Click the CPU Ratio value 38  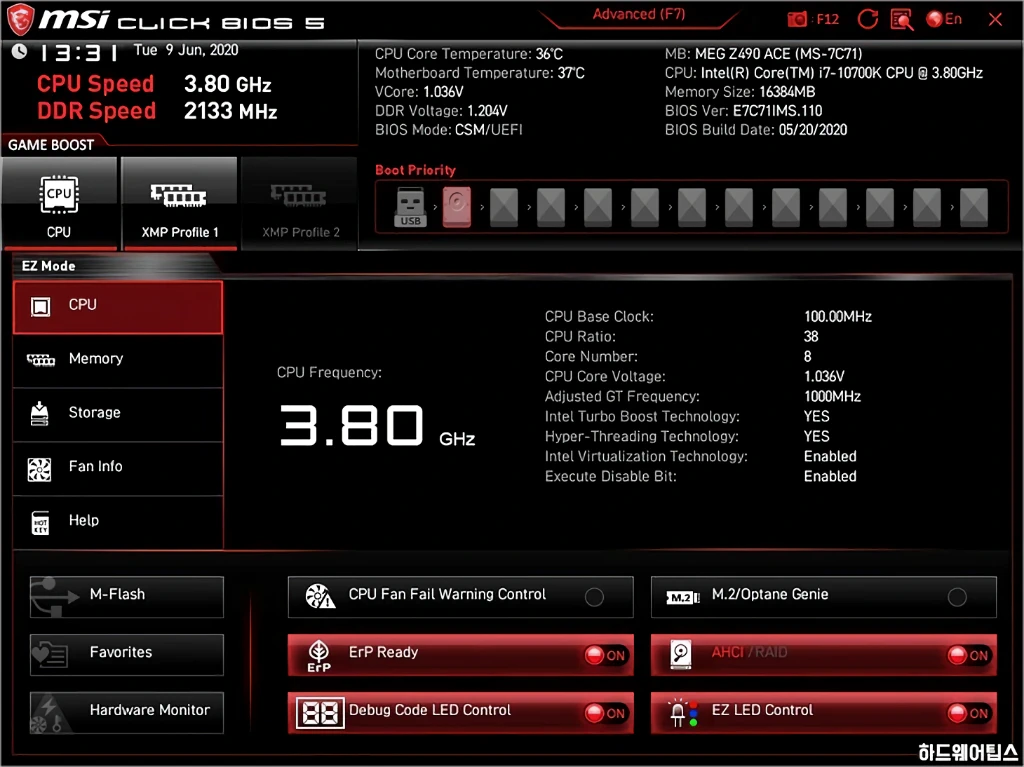click(811, 336)
